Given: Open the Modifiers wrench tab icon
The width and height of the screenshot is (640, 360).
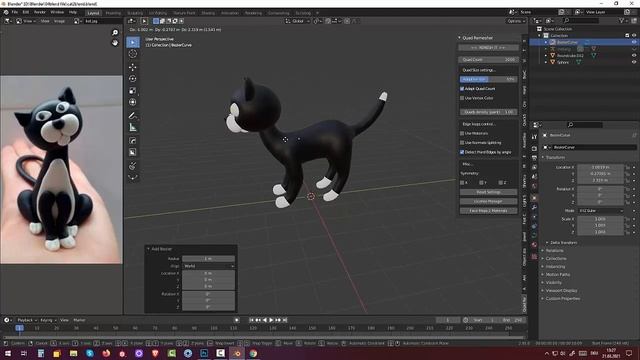Looking at the screenshot, I should tap(534, 207).
